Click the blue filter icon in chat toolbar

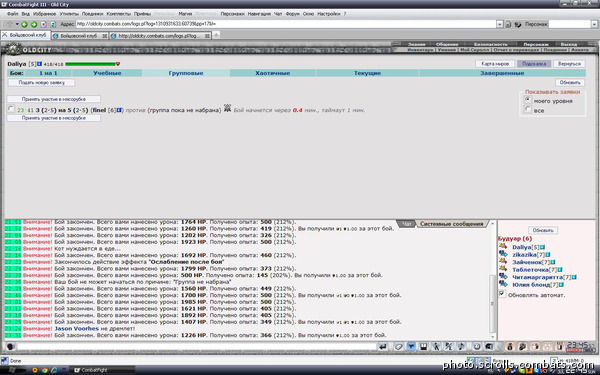[x=411, y=347]
